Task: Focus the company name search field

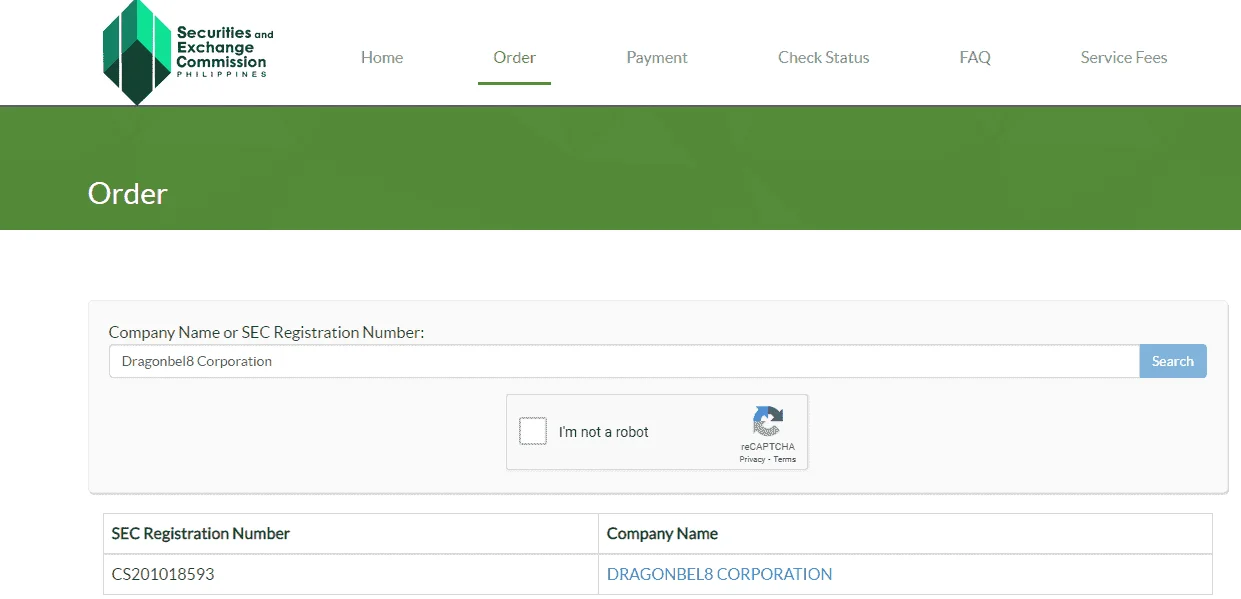Action: 624,361
